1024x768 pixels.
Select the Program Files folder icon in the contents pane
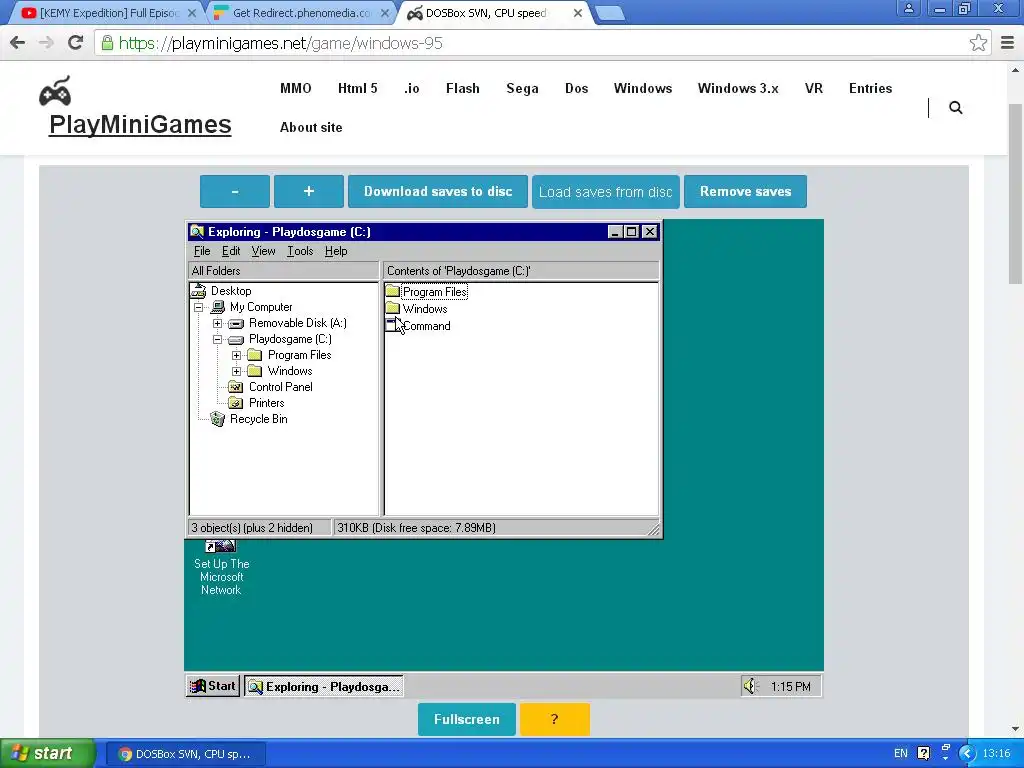(x=392, y=291)
